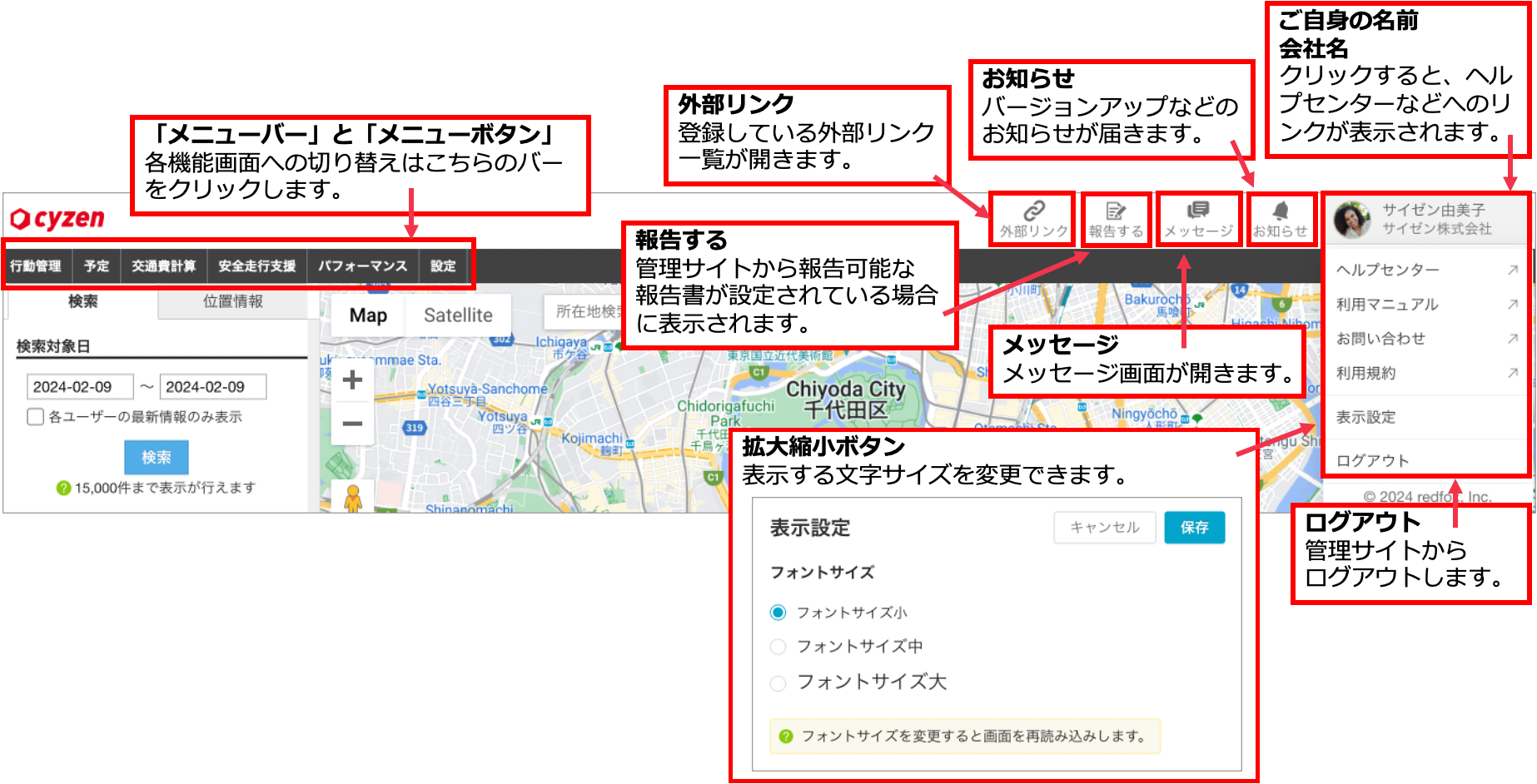Click ログアウト in the user menu
This screenshot has height=784, width=1537.
click(1372, 461)
